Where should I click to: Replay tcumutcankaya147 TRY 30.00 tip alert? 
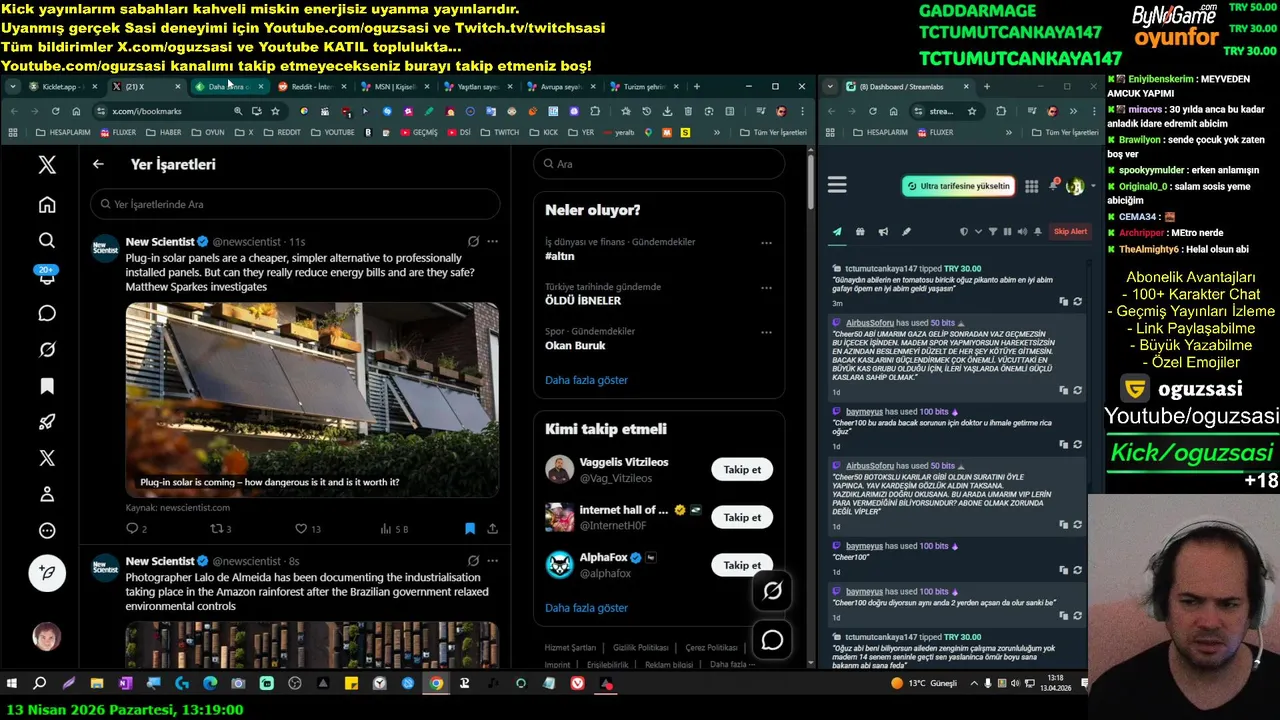pos(1077,302)
